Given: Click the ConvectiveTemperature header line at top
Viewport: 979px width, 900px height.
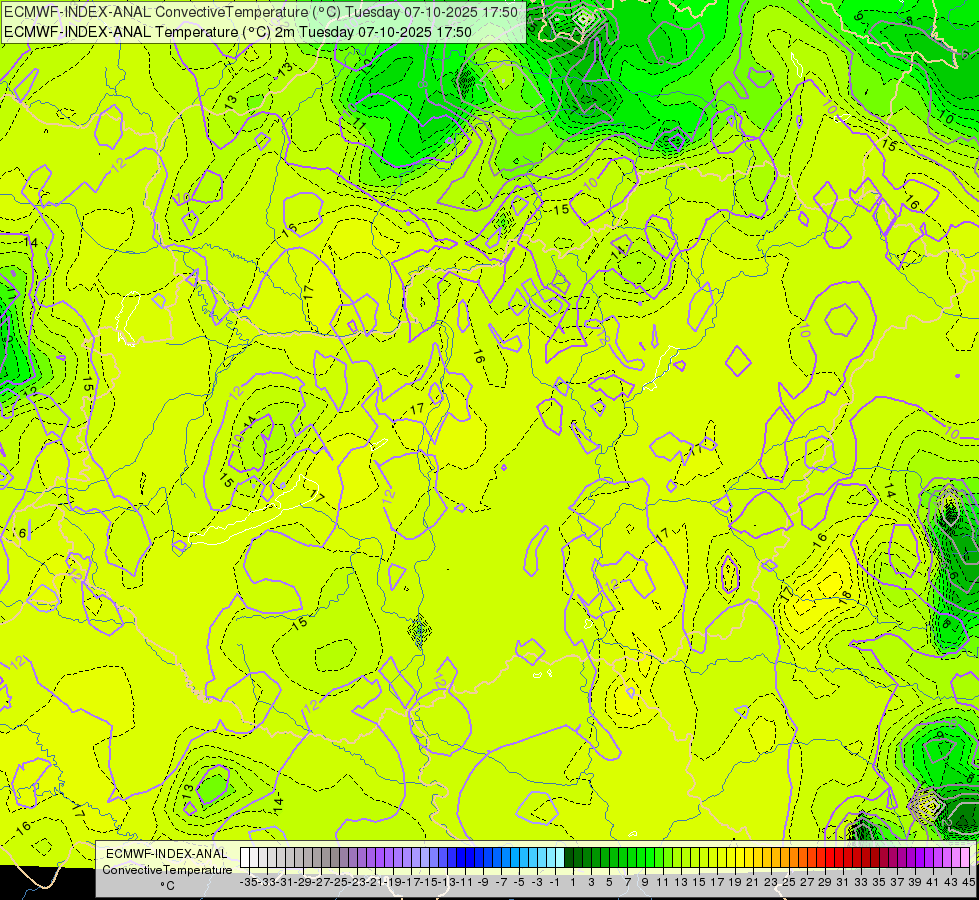Looking at the screenshot, I should pyautogui.click(x=261, y=12).
